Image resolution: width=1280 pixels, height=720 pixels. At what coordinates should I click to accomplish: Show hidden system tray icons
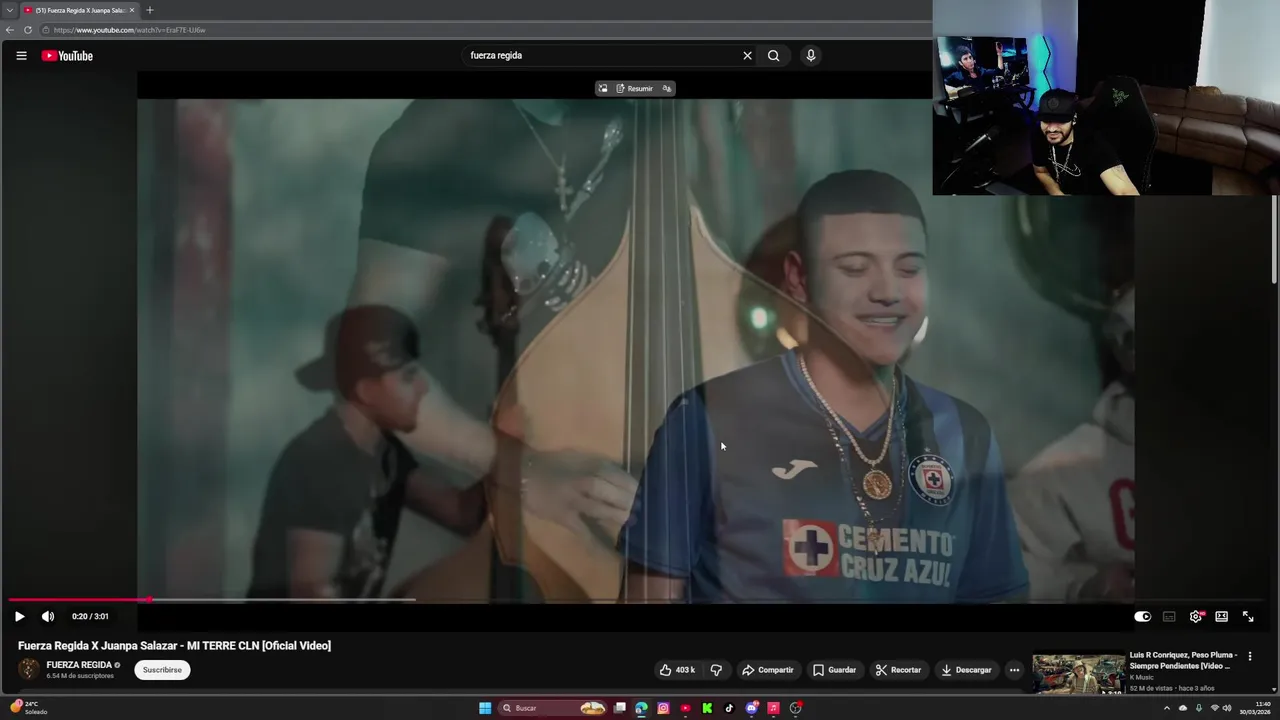pos(1166,708)
